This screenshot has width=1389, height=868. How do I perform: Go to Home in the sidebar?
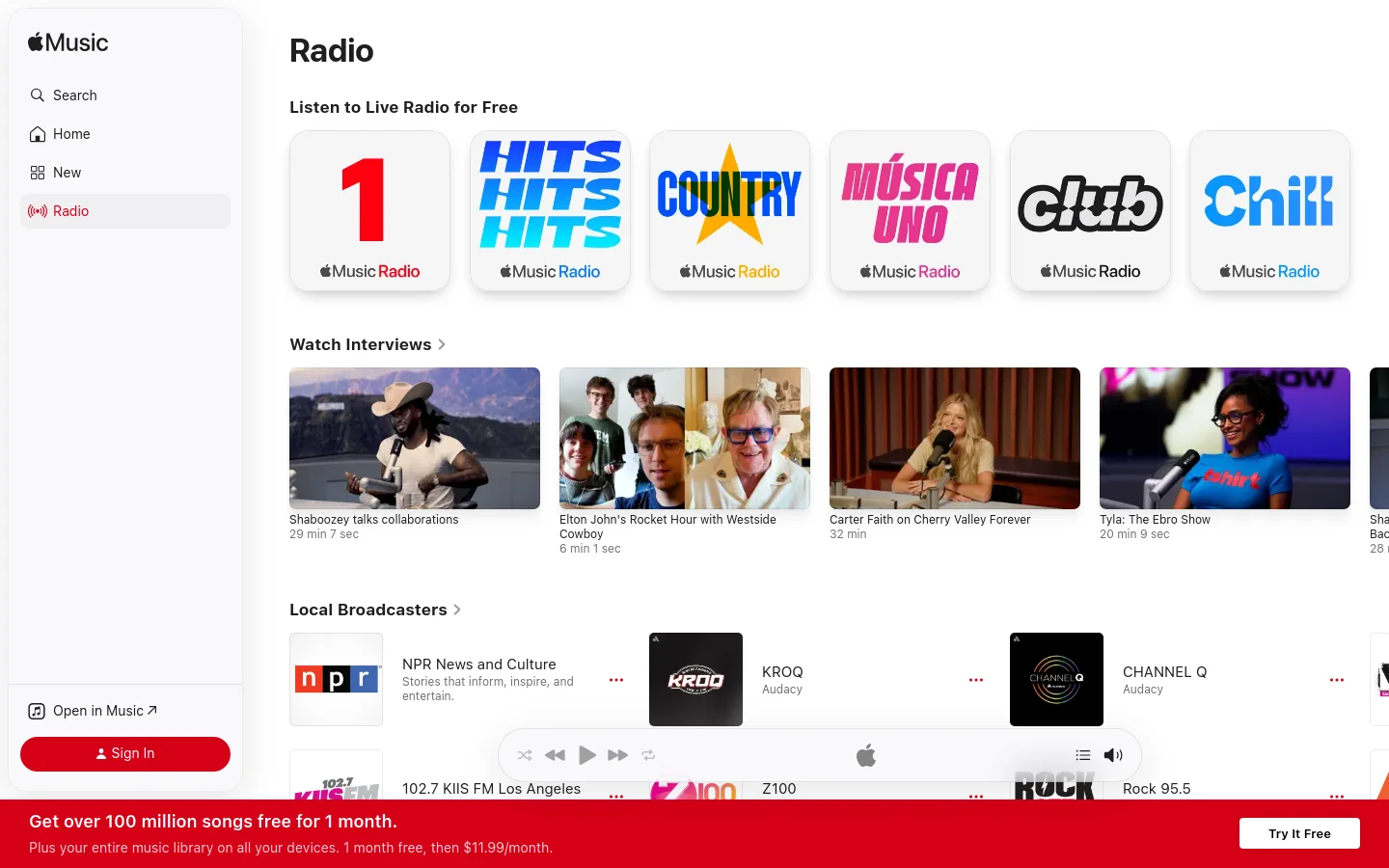[x=125, y=134]
